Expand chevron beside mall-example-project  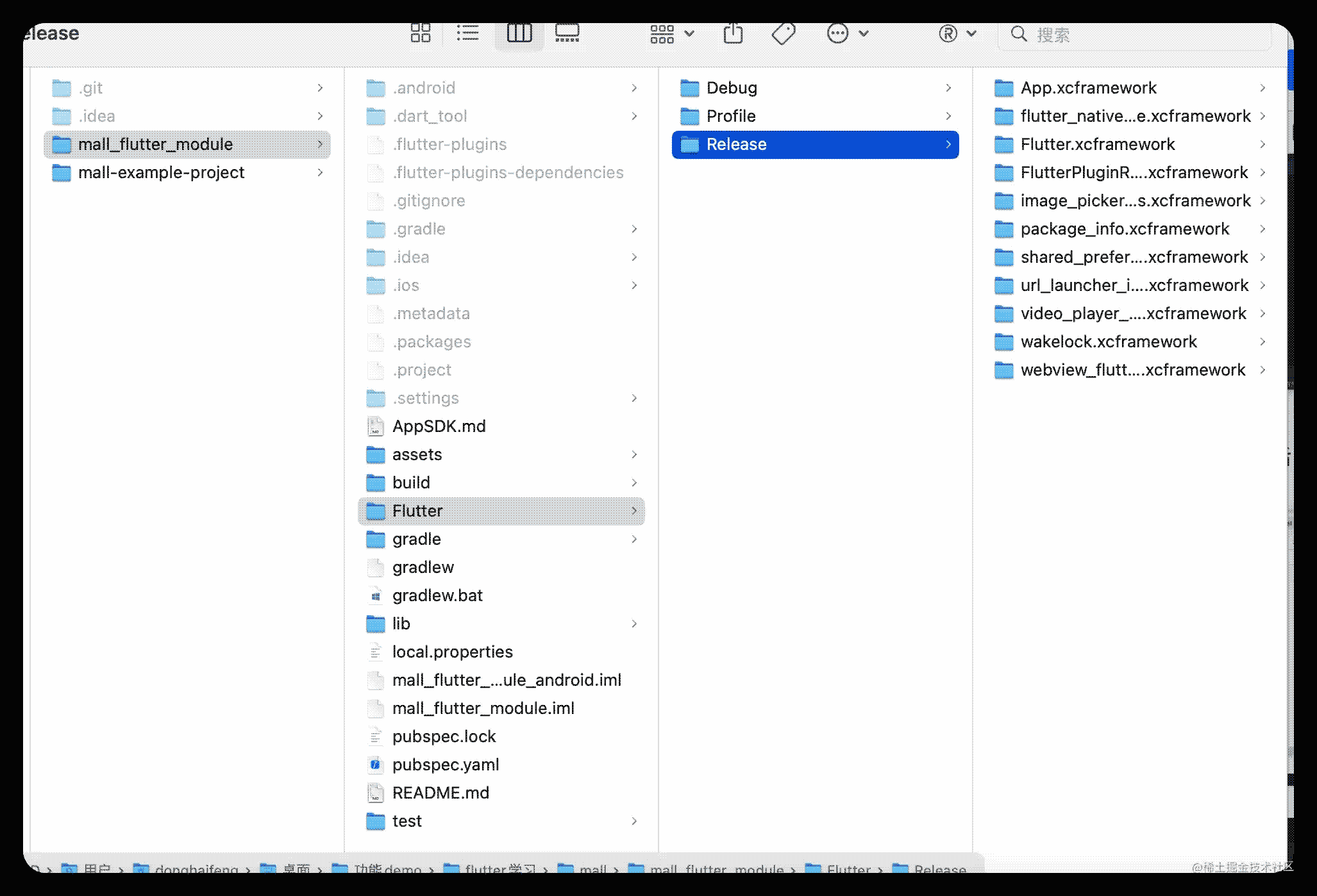(320, 172)
